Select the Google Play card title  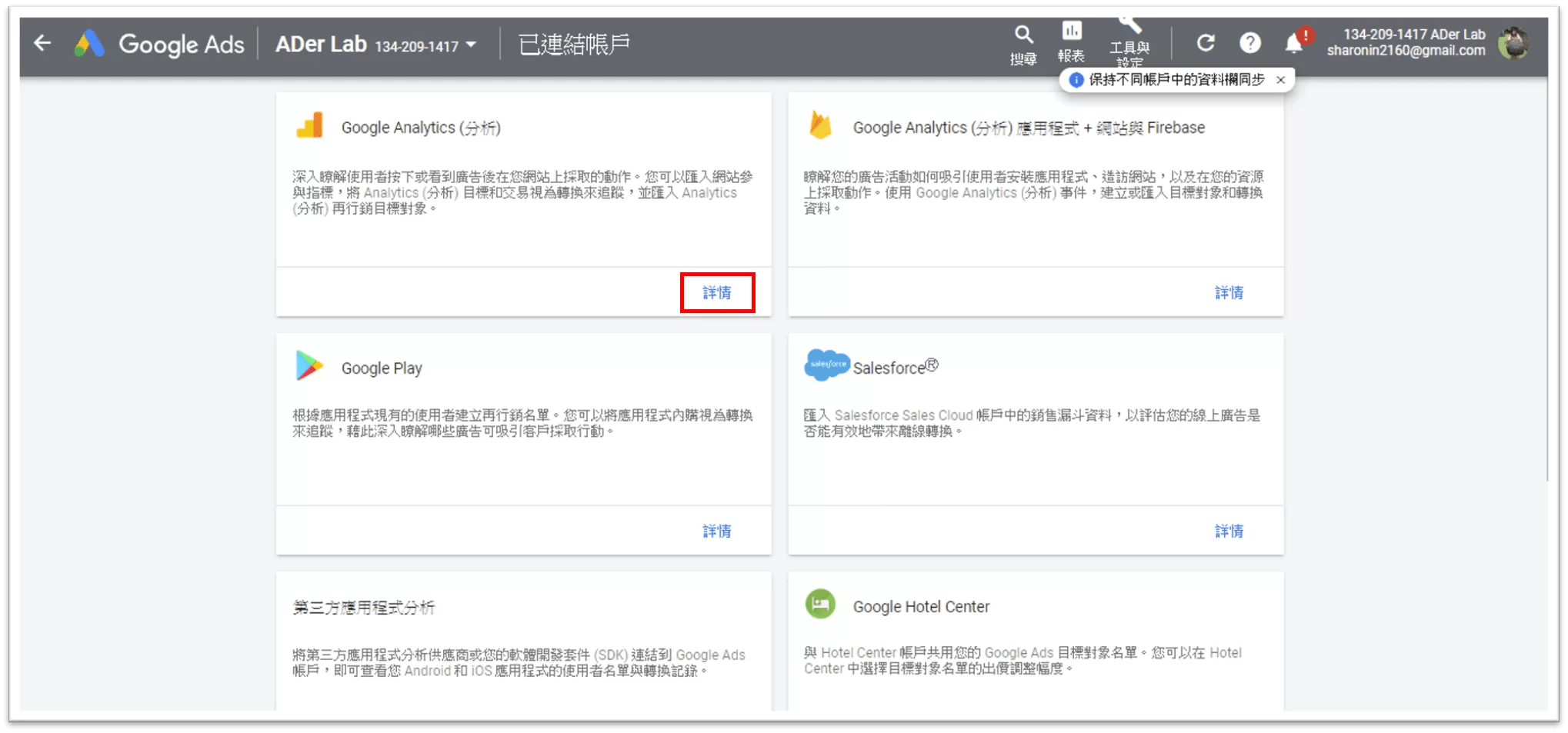coord(382,368)
